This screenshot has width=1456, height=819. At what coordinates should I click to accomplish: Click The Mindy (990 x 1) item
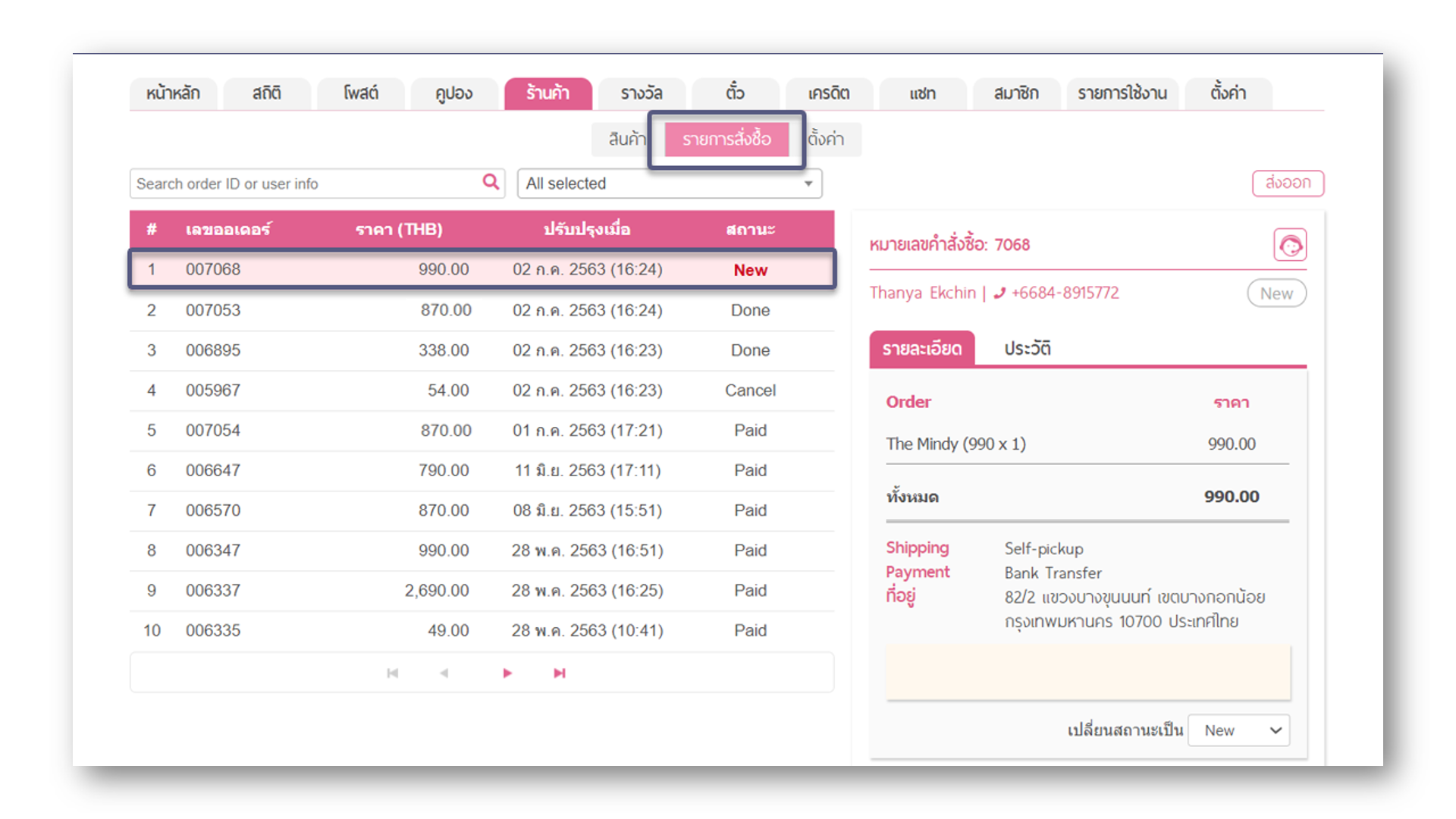(x=956, y=444)
